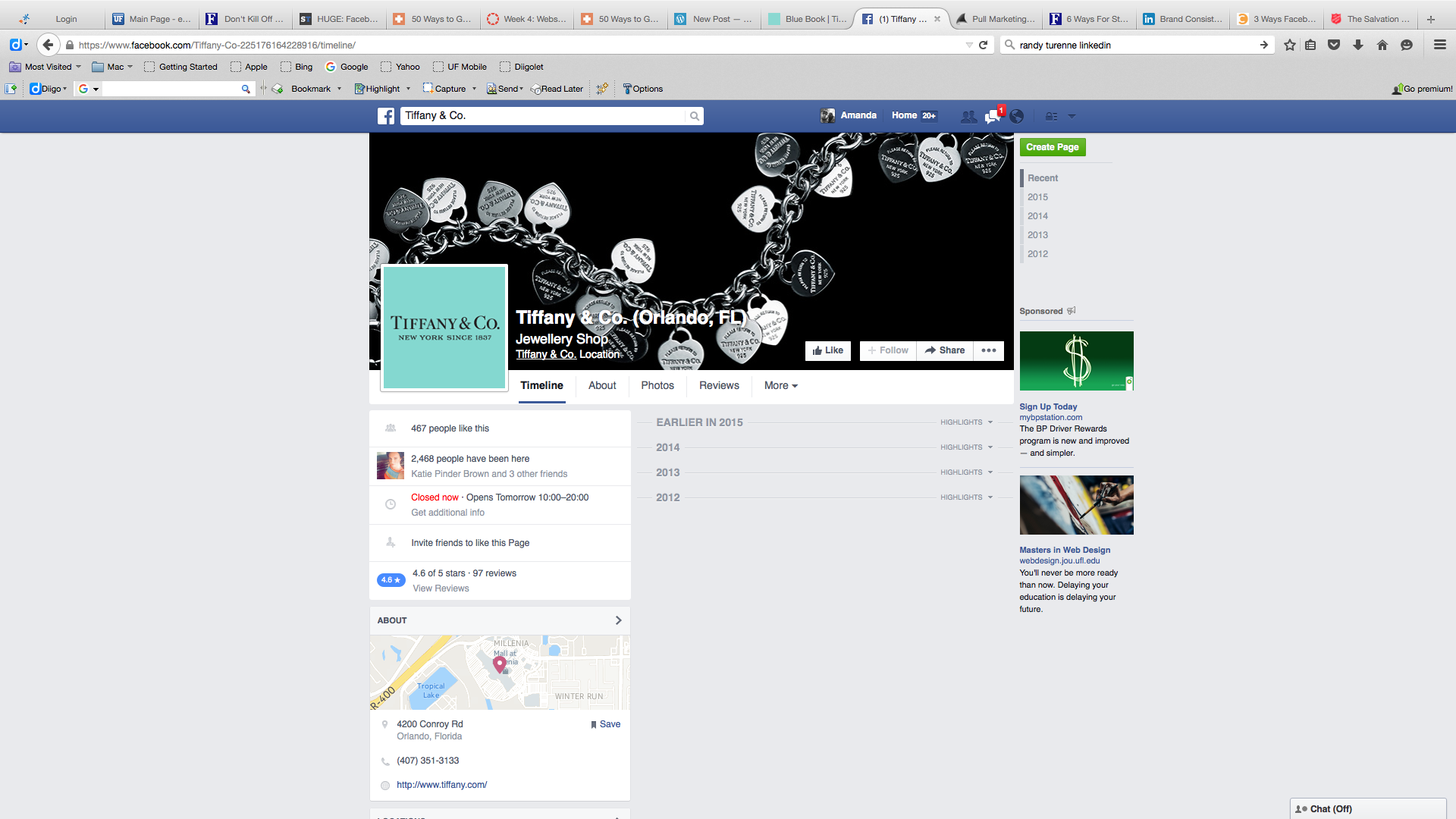Open the tiffany.com website link
This screenshot has height=819, width=1456.
pyautogui.click(x=441, y=785)
